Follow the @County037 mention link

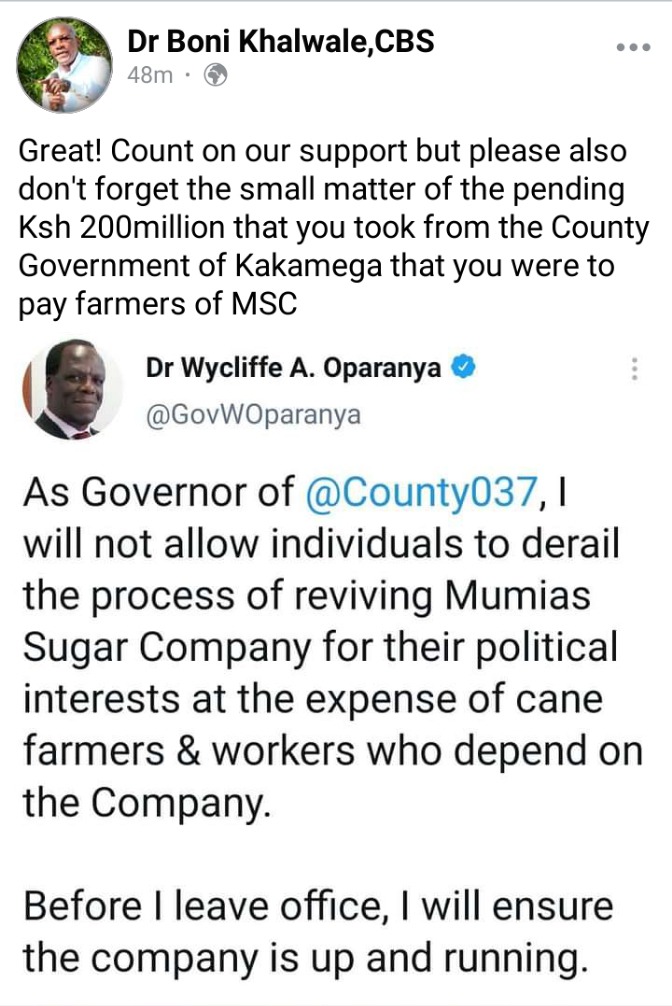[x=421, y=493]
